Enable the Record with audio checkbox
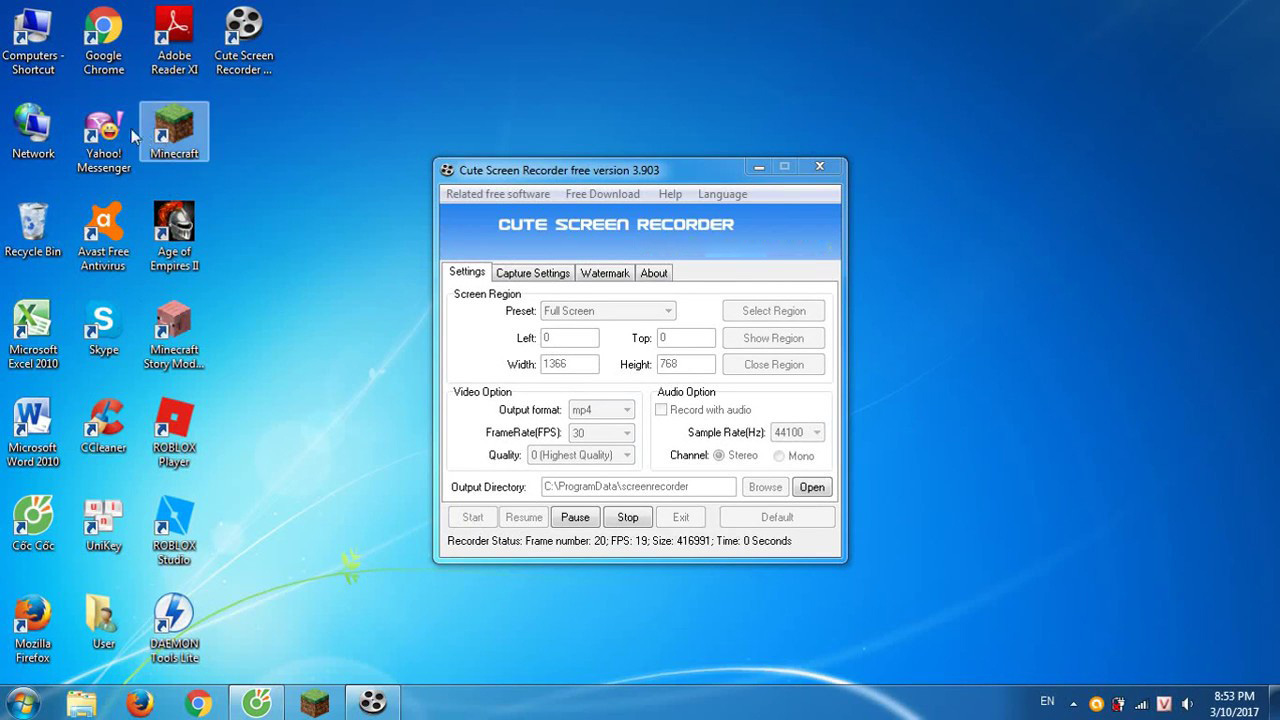This screenshot has width=1280, height=720. tap(661, 410)
